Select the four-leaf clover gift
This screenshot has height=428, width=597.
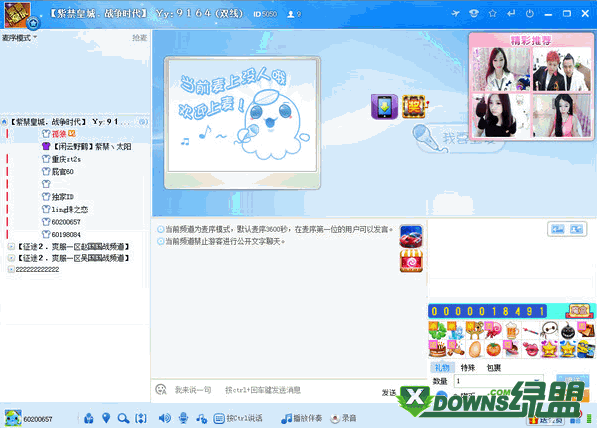click(x=437, y=331)
